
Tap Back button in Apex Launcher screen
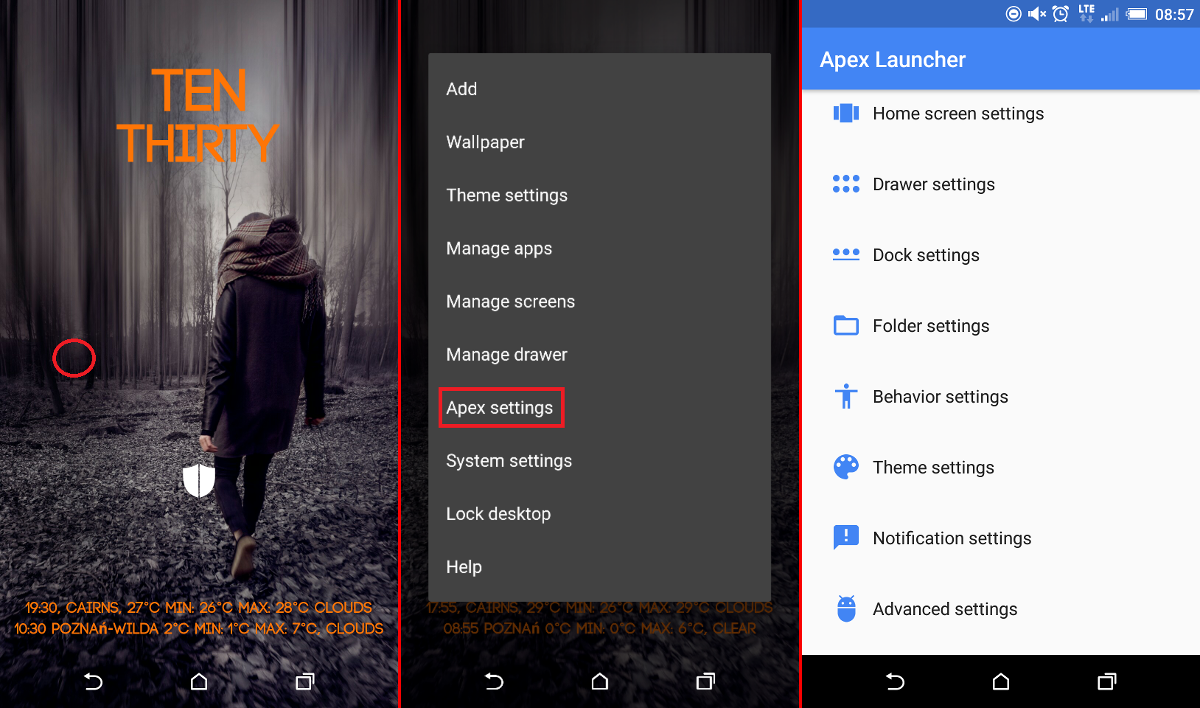point(895,682)
